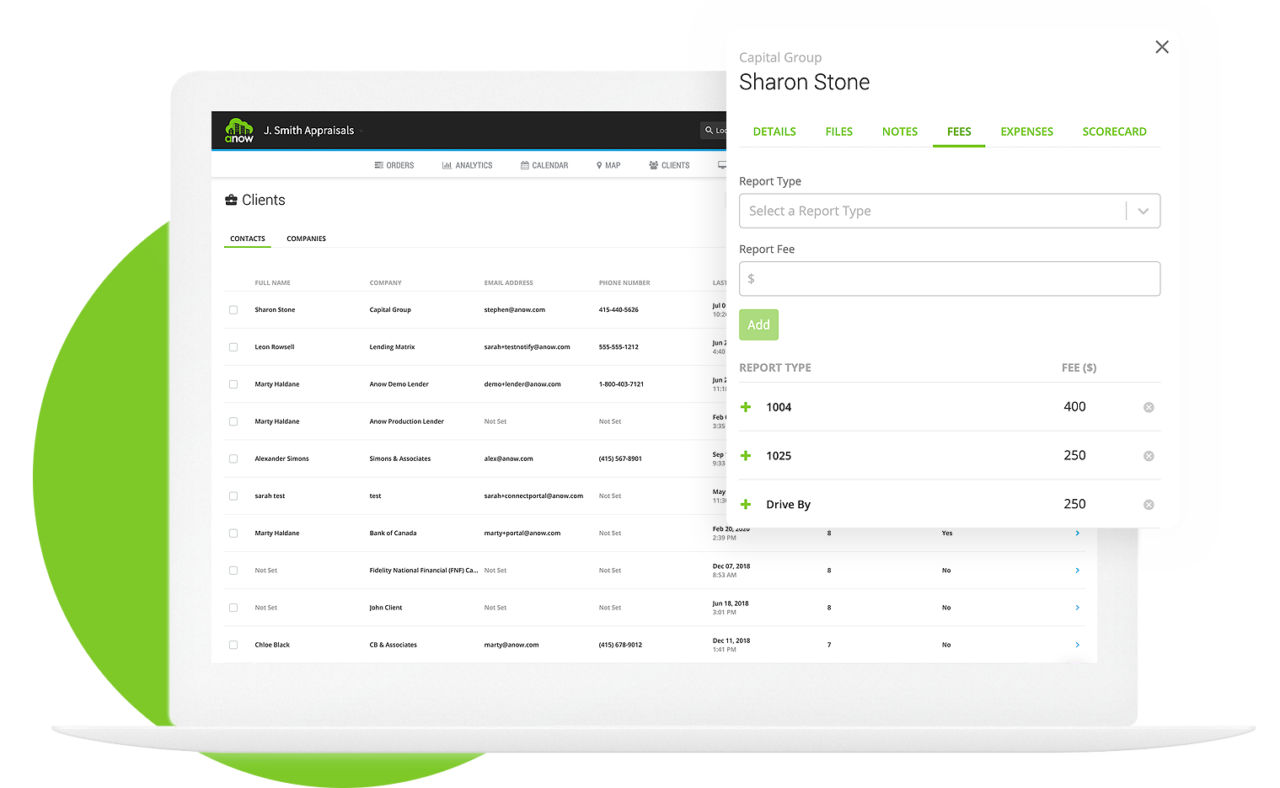
Task: Remove the 1025 fee via its delete icon
Action: (1148, 455)
